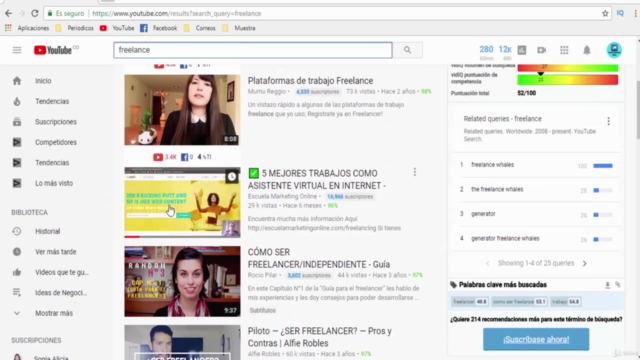Viewport: 640px width, 360px height.
Task: Open the Muestra bookmarks folder
Action: click(x=239, y=28)
